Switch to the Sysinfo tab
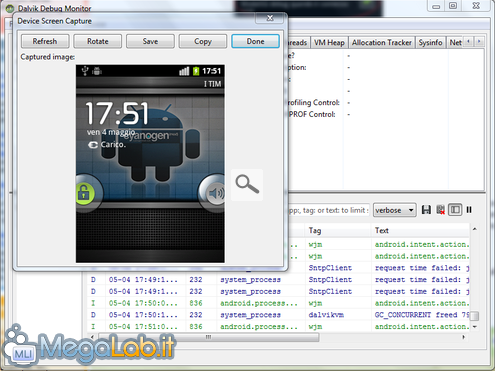The height and width of the screenshot is (371, 495). coord(430,43)
